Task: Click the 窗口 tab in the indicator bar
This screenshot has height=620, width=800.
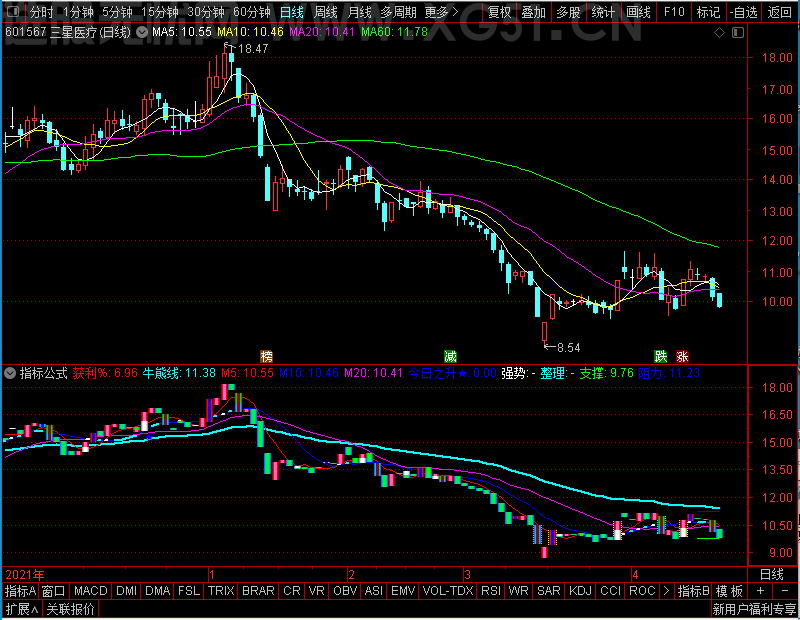Action: [54, 590]
